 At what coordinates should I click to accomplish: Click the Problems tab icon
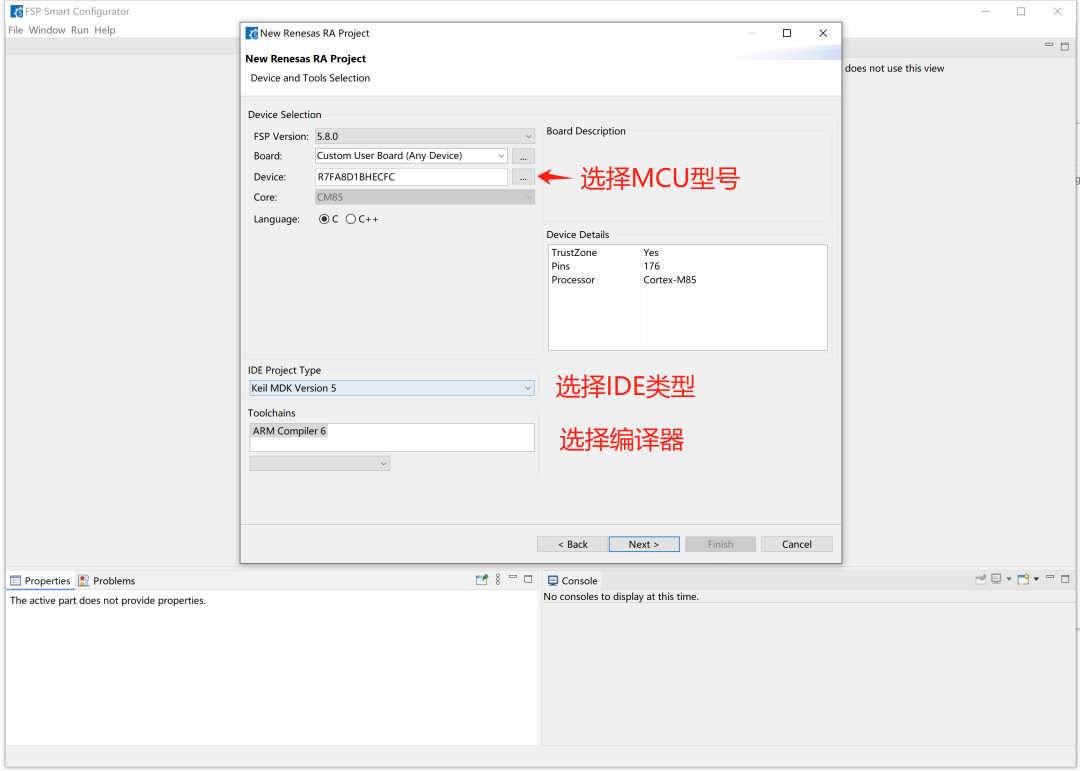pyautogui.click(x=83, y=581)
